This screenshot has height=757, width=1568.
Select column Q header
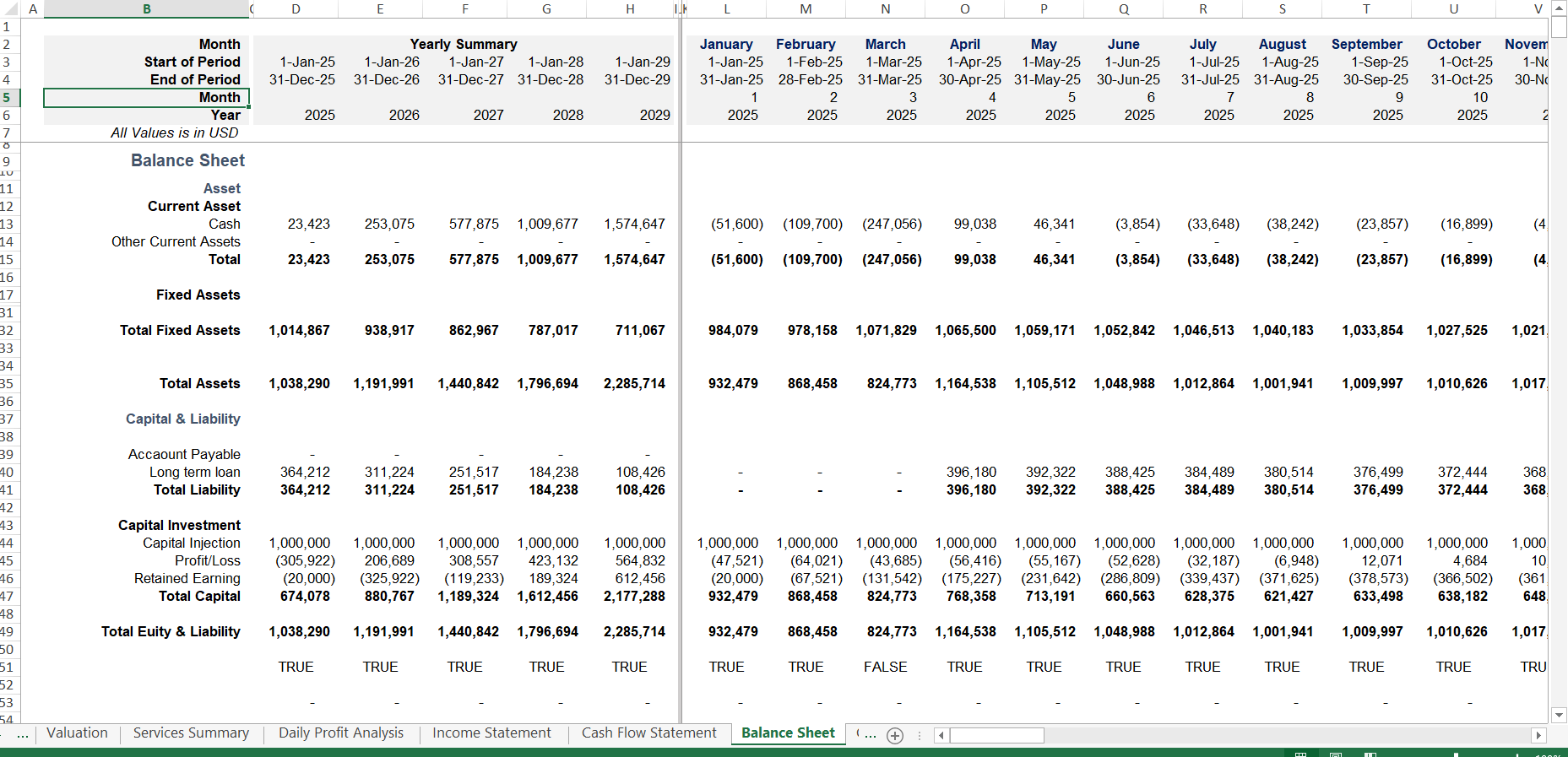click(1123, 9)
